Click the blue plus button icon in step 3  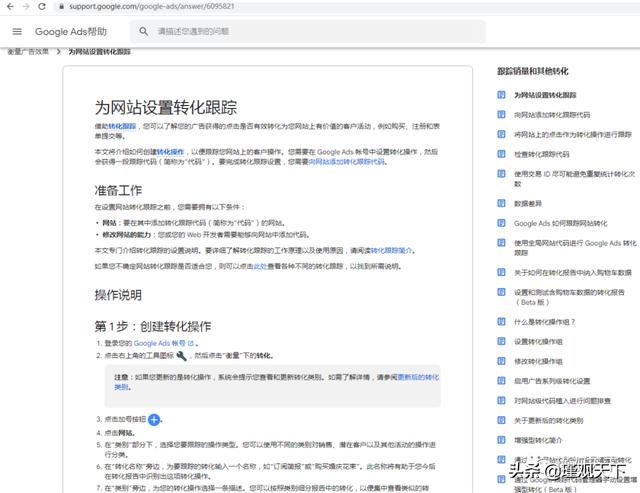click(x=154, y=419)
